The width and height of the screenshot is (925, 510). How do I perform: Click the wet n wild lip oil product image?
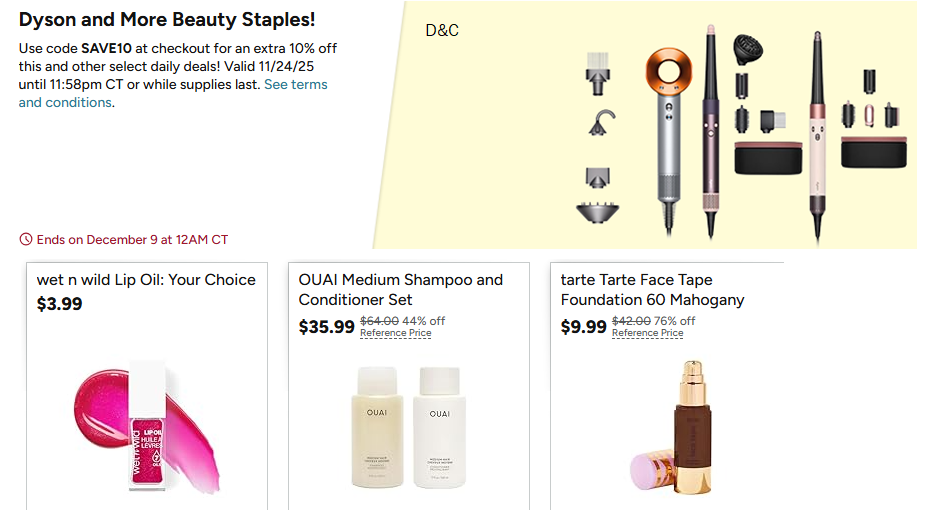pyautogui.click(x=146, y=427)
